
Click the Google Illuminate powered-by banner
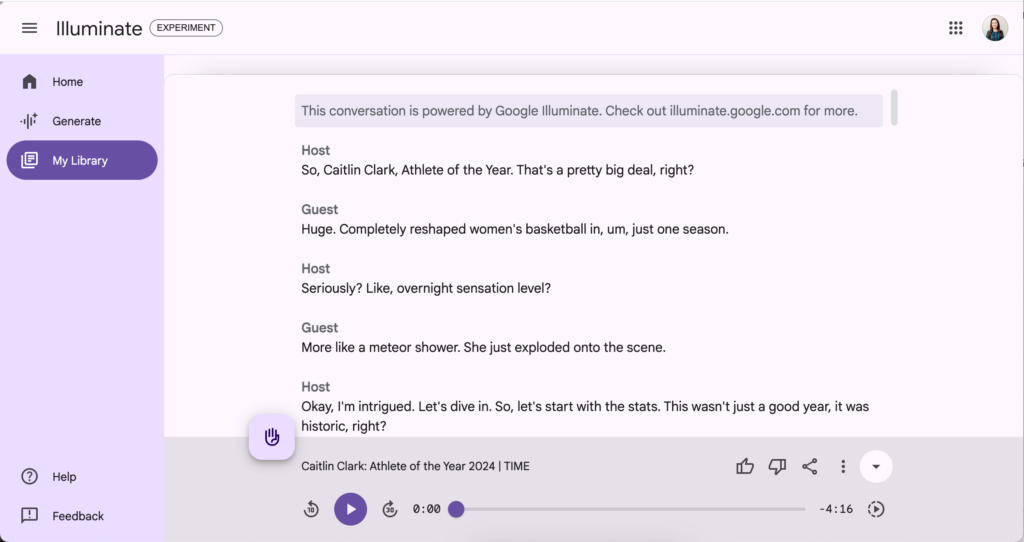[x=588, y=111]
